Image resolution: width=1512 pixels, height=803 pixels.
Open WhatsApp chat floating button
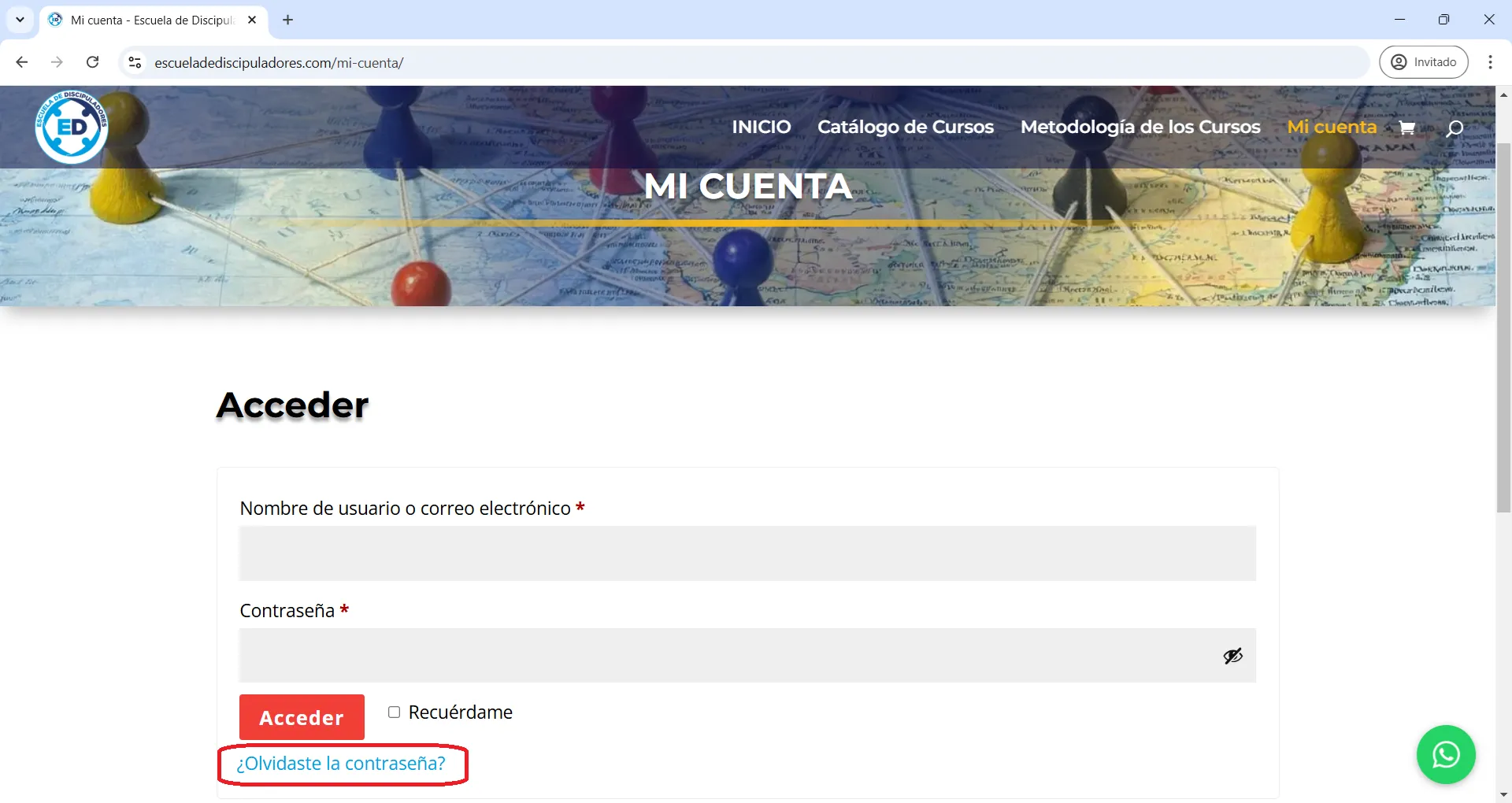click(x=1445, y=754)
